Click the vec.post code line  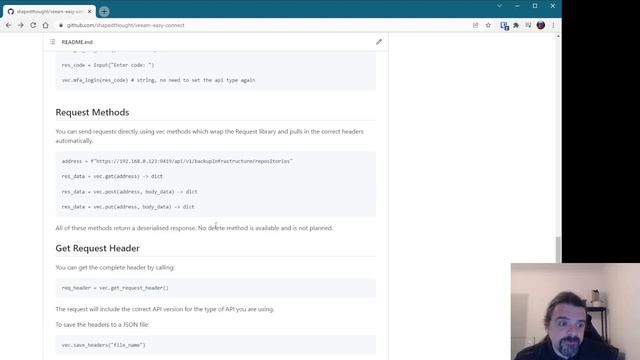[129, 191]
